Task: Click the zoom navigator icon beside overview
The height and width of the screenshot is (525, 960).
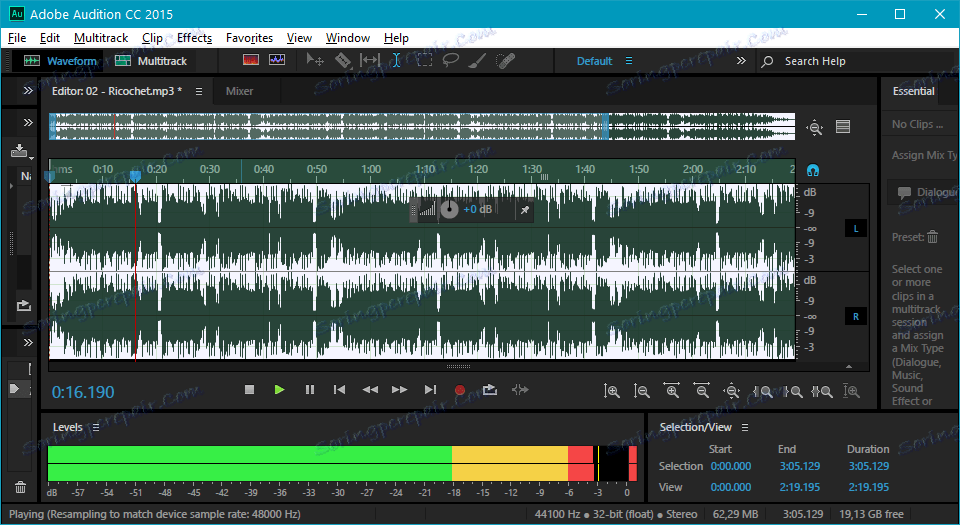Action: point(815,127)
